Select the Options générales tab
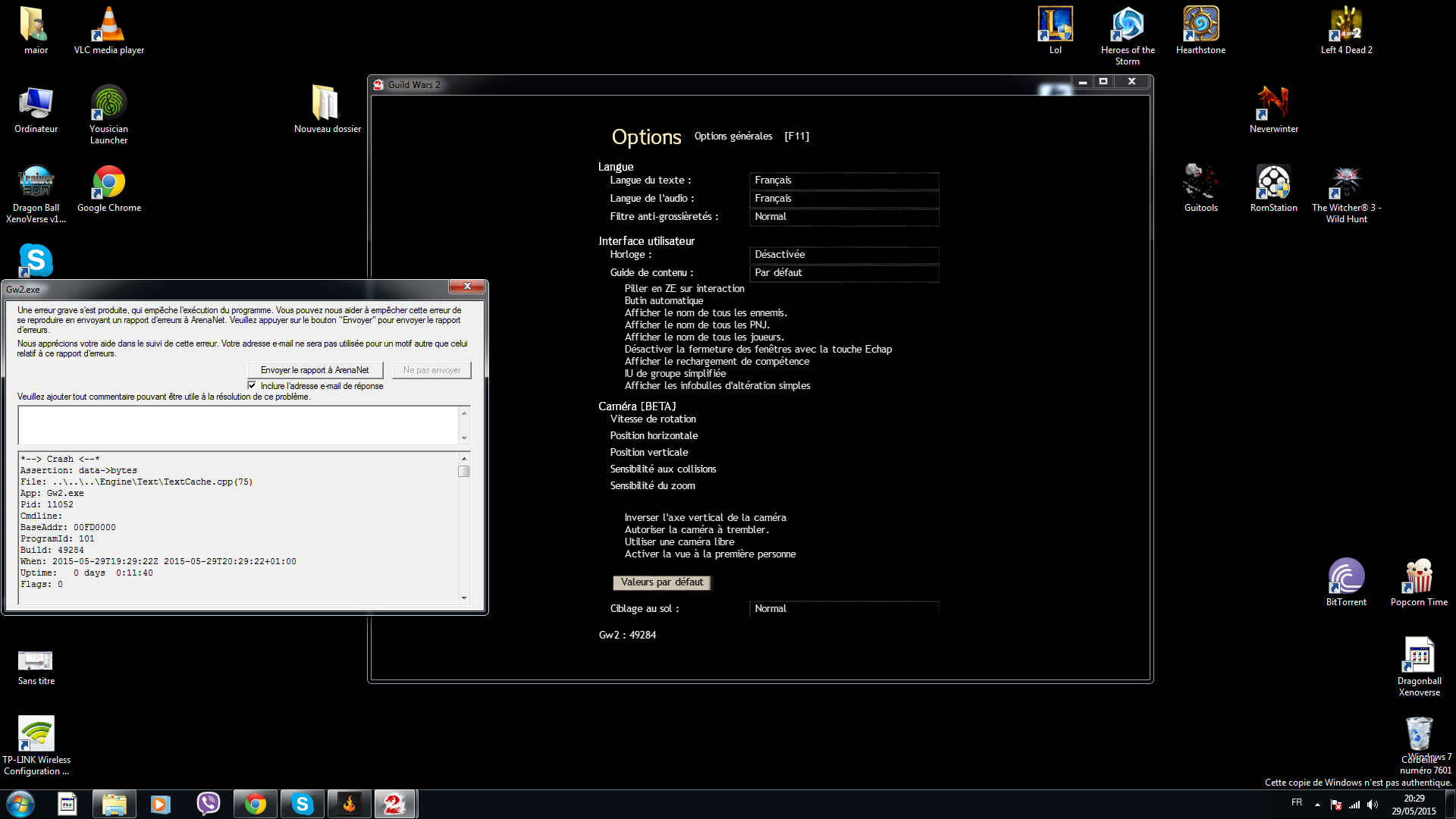 733,136
